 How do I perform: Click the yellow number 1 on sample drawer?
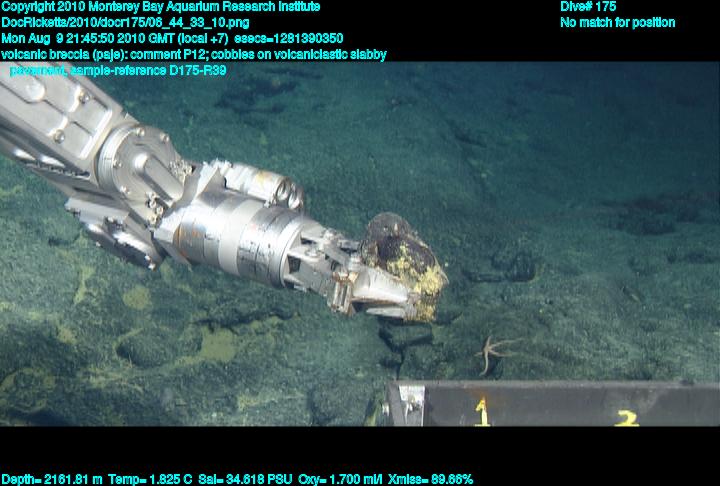[482, 412]
